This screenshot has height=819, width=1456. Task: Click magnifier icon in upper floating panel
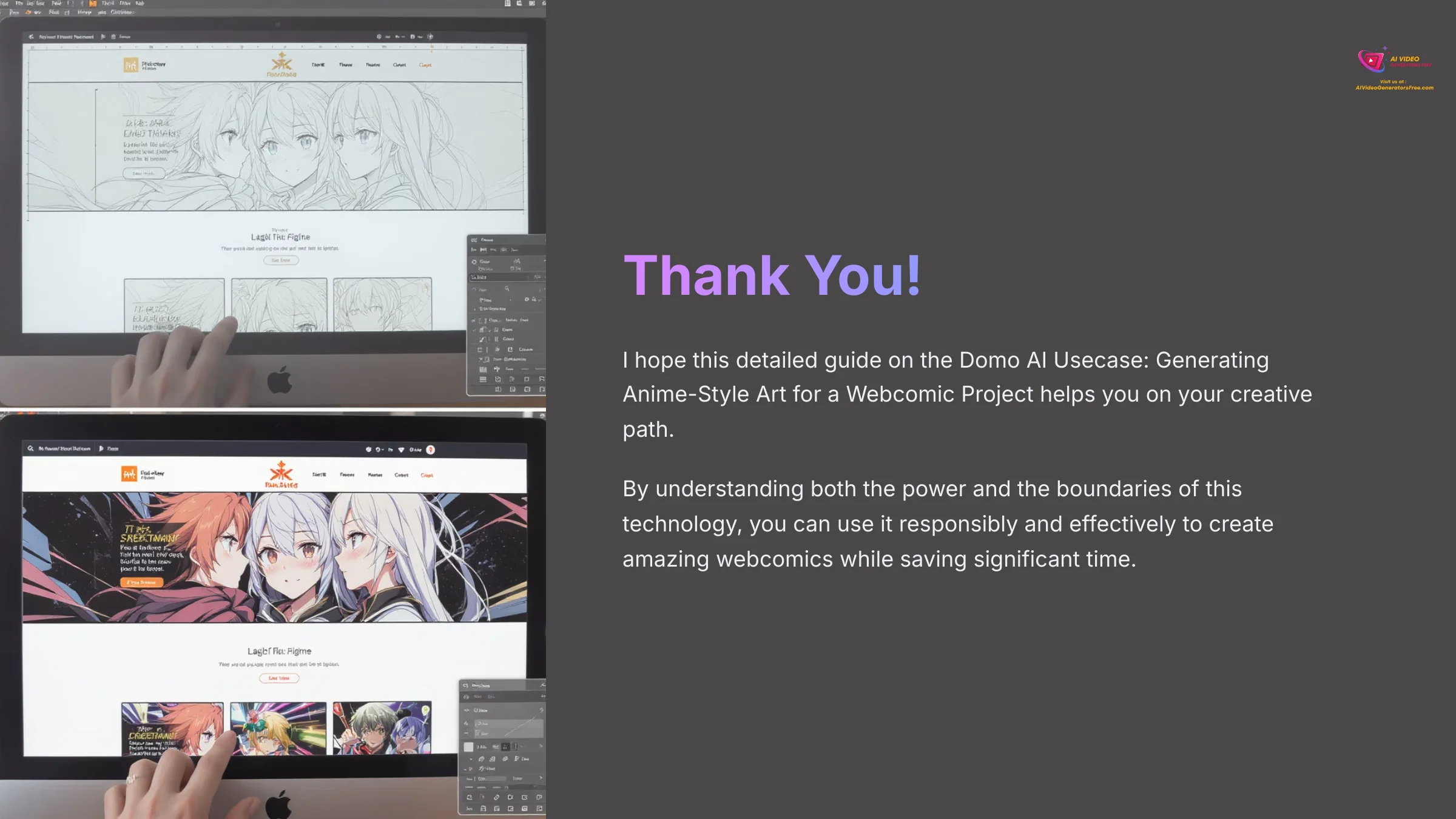click(507, 289)
